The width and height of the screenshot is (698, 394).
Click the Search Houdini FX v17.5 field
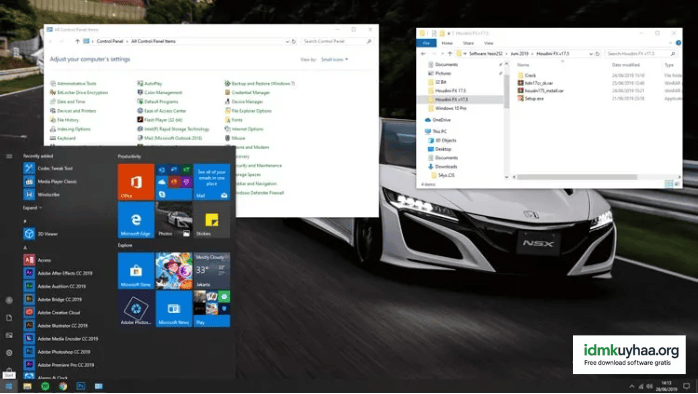pos(641,53)
